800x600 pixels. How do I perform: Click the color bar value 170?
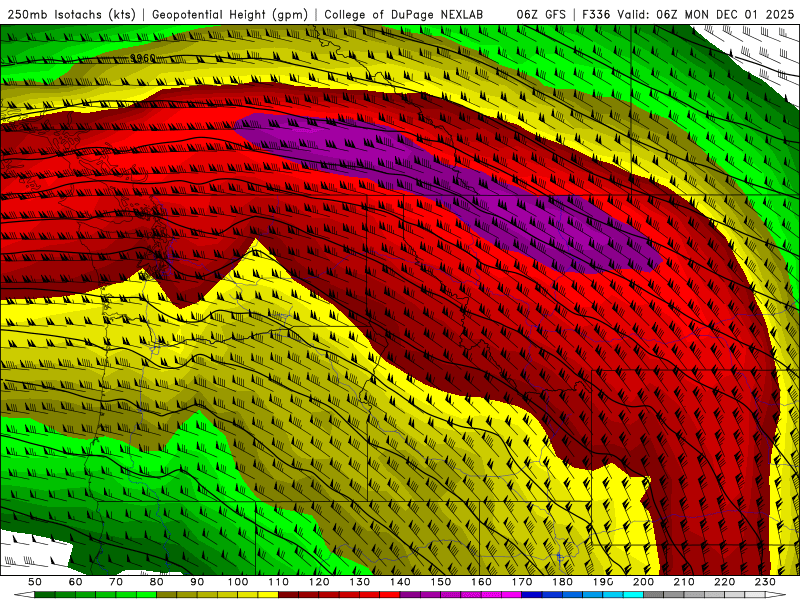[522, 582]
